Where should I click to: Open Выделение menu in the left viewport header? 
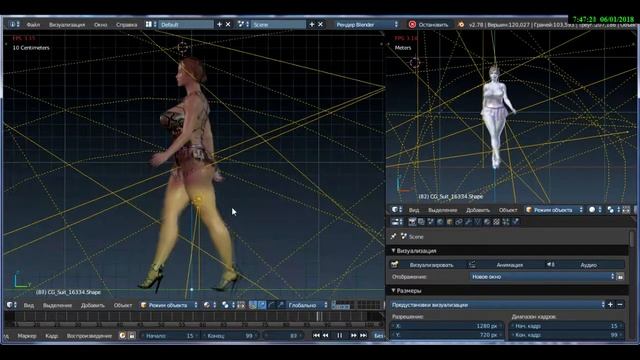pyautogui.click(x=57, y=305)
